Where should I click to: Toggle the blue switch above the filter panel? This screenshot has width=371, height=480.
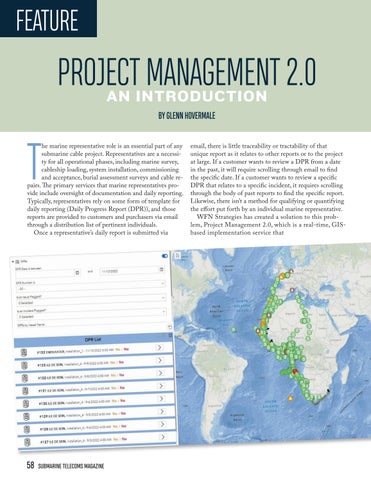click(x=165, y=256)
